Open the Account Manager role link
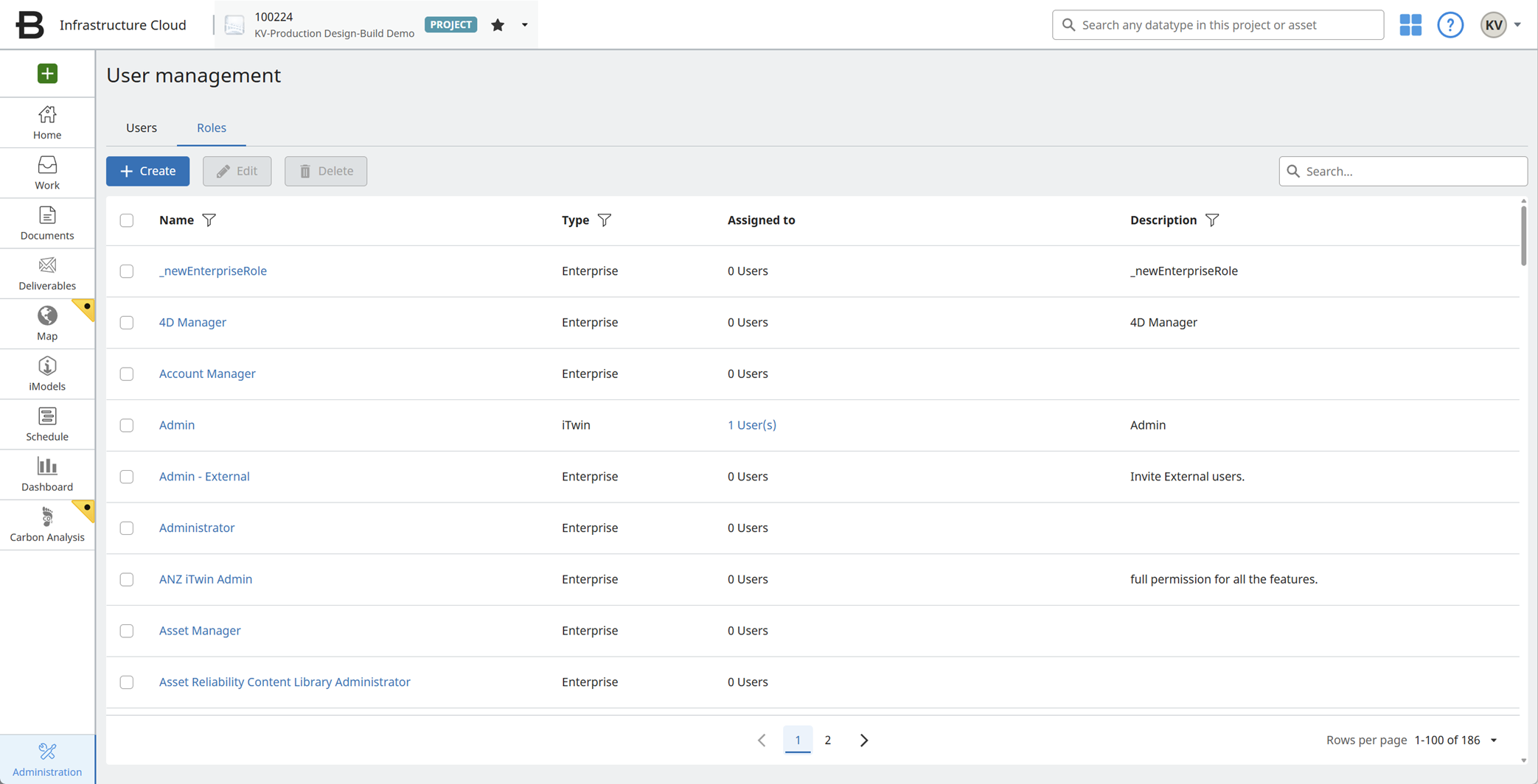 point(207,374)
